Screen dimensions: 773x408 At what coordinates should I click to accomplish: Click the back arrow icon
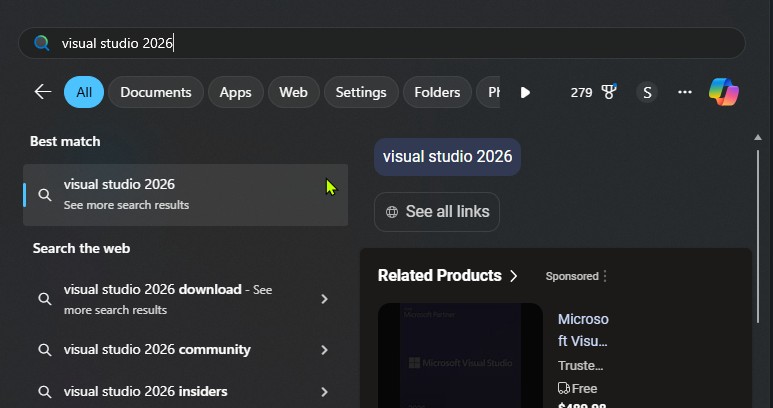tap(43, 92)
